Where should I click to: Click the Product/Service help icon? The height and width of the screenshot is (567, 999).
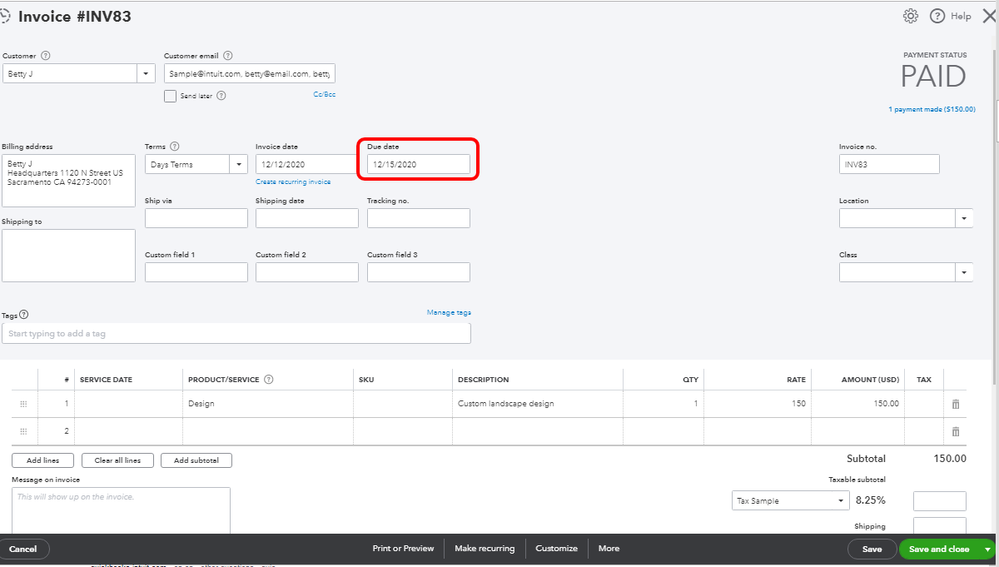pyautogui.click(x=268, y=380)
